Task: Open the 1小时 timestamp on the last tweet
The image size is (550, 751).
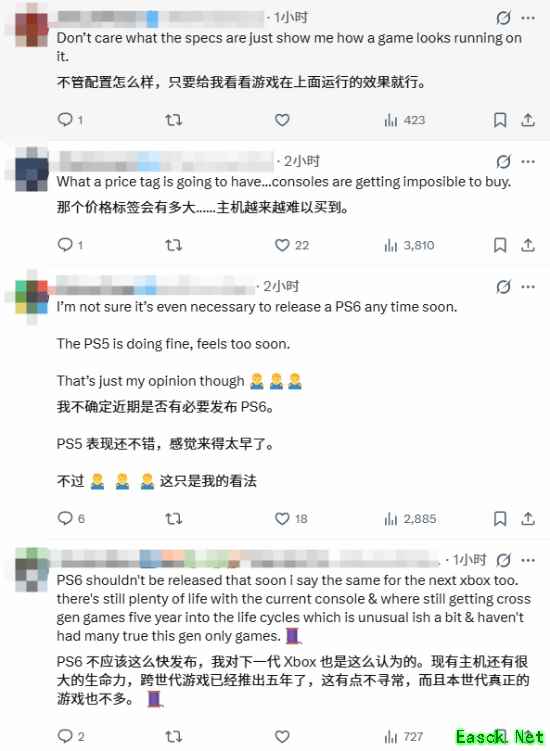Action: pyautogui.click(x=470, y=559)
